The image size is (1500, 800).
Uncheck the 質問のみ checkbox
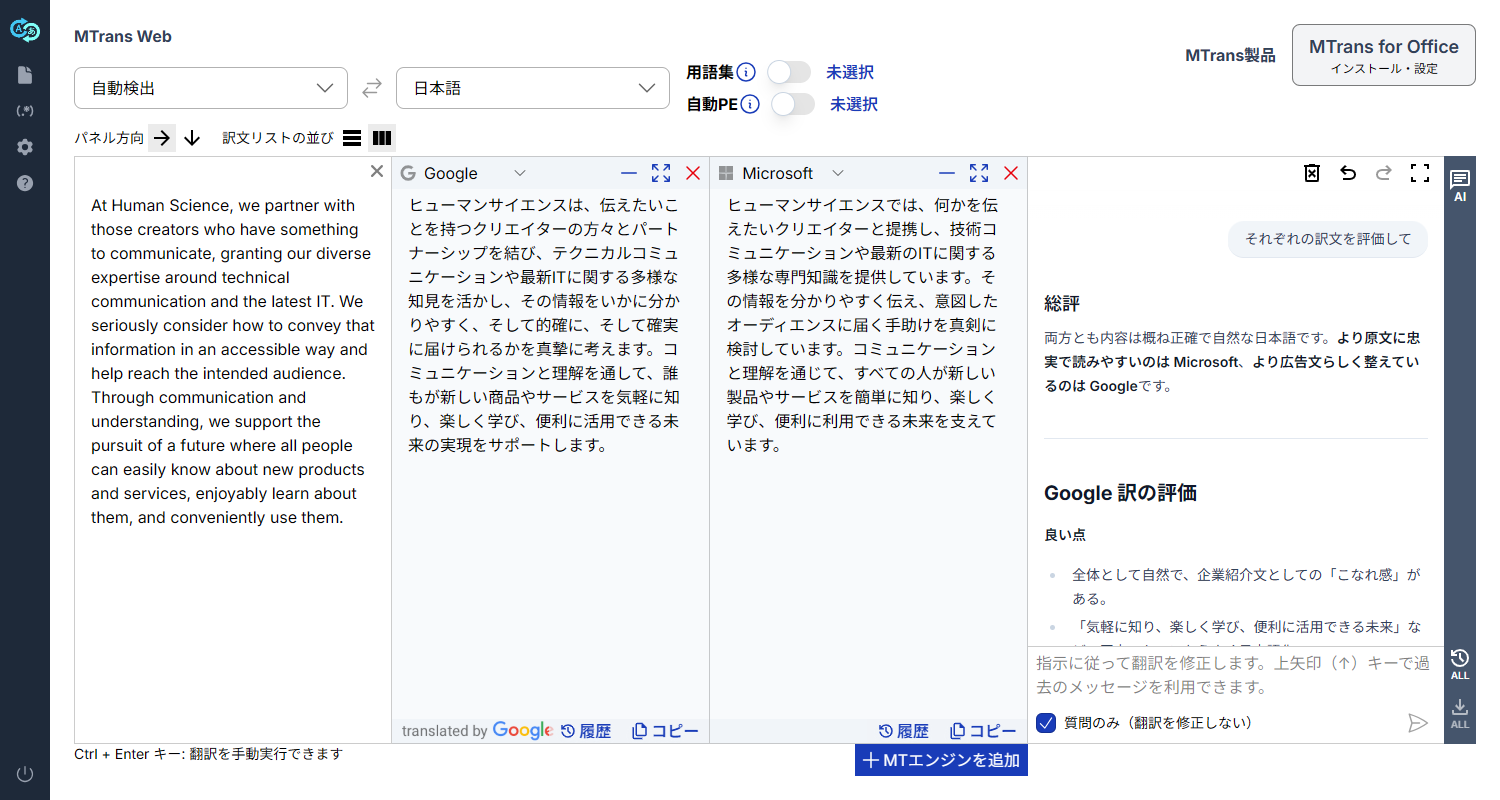pyautogui.click(x=1047, y=722)
